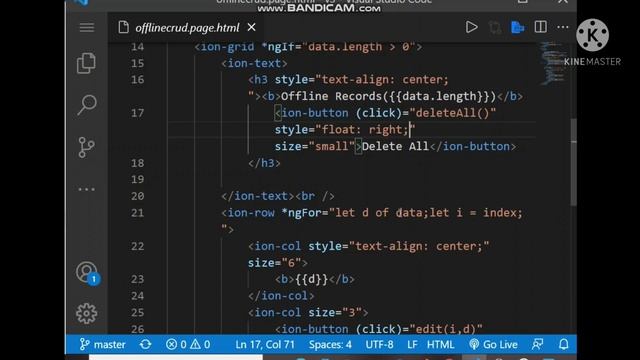Viewport: 640px width, 360px height.
Task: Open More Actions in the editor toolbar
Action: 563,27
